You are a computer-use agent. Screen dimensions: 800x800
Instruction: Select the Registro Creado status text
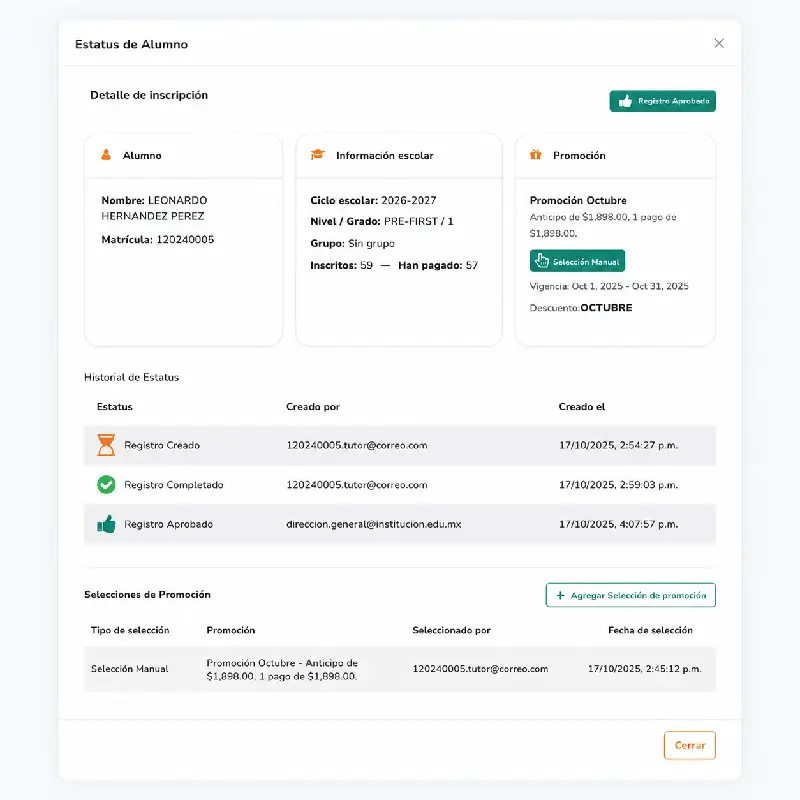pyautogui.click(x=162, y=445)
